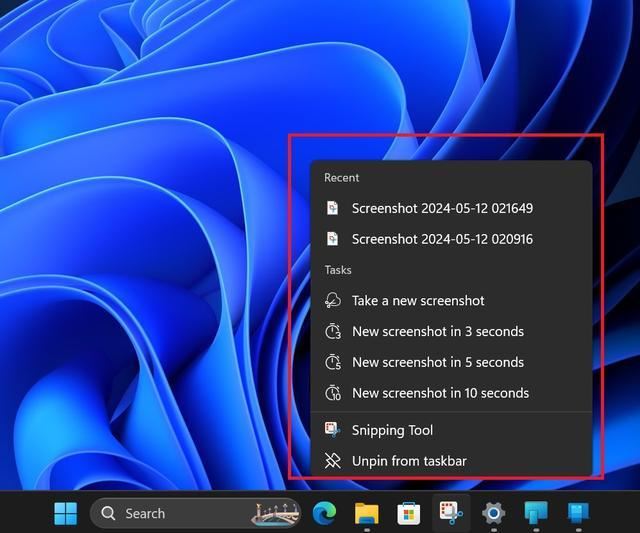
Task: Open the Windows Start menu
Action: 65,513
